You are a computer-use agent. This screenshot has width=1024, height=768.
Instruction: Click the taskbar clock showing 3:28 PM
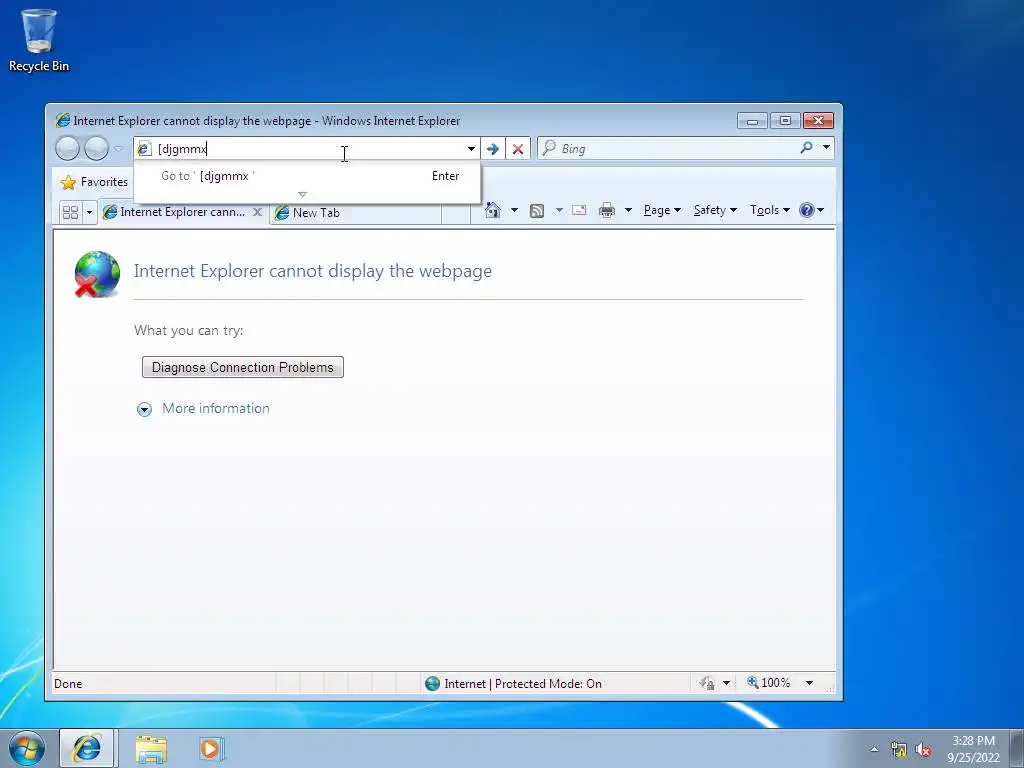tap(973, 749)
